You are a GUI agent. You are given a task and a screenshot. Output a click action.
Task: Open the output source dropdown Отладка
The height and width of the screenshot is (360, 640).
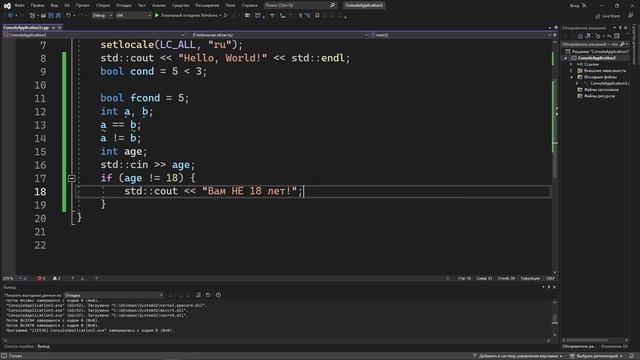[114, 295]
